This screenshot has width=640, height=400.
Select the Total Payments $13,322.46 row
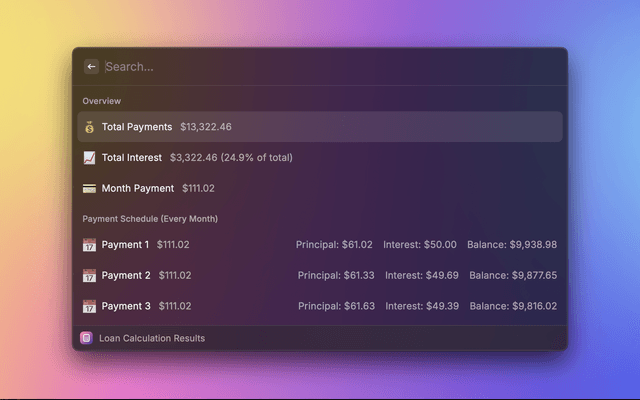click(320, 127)
